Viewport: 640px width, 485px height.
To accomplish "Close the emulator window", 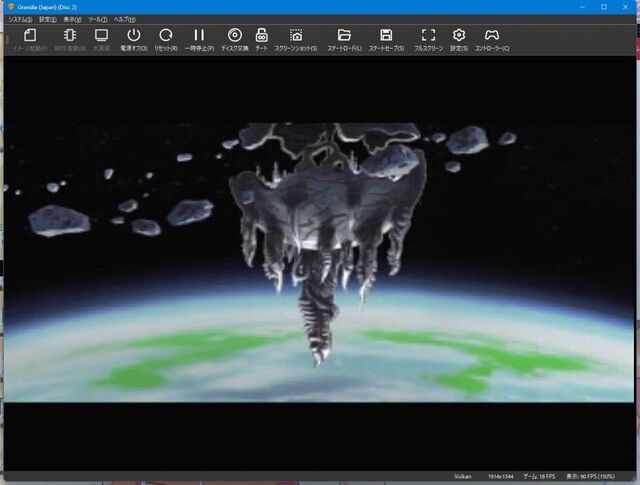I will 625,7.
